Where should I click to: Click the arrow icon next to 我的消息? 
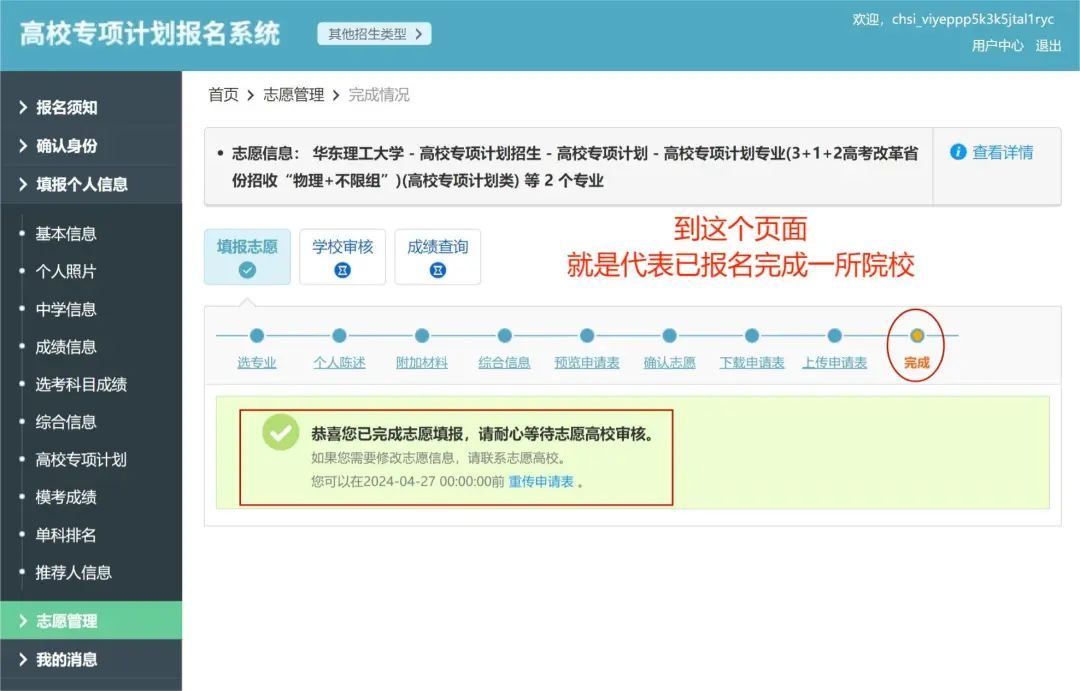25,659
